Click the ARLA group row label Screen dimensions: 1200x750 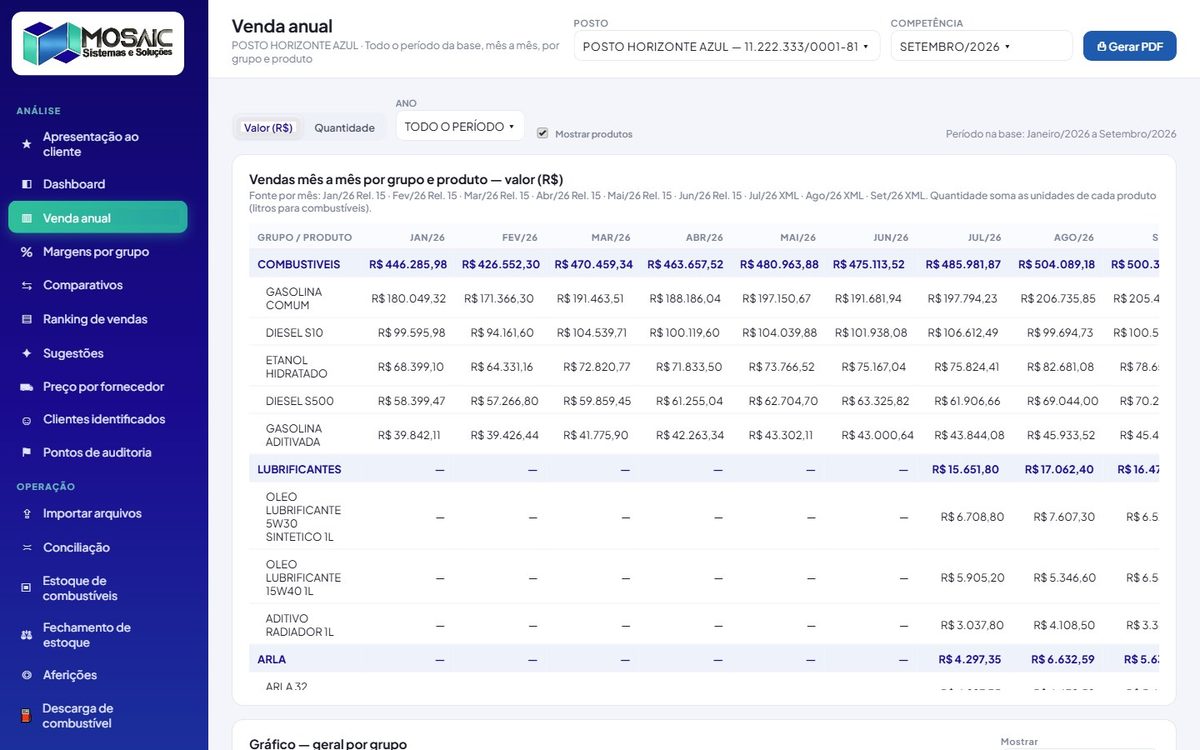tap(271, 660)
